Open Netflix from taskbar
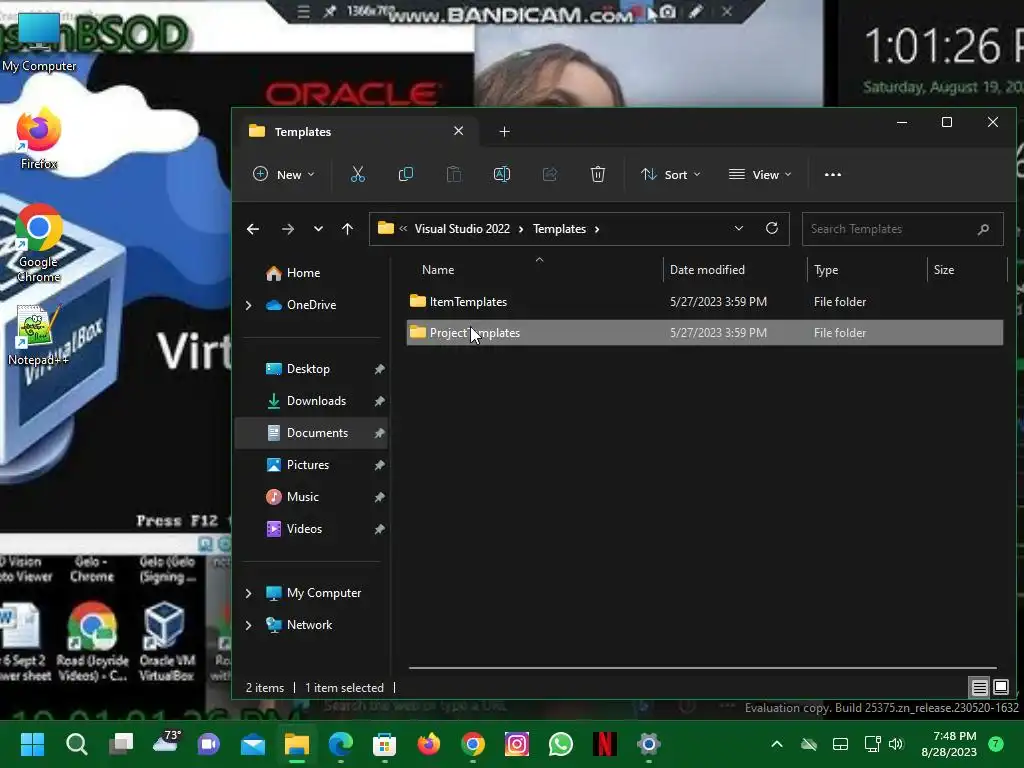Viewport: 1024px width, 768px height. tap(605, 744)
